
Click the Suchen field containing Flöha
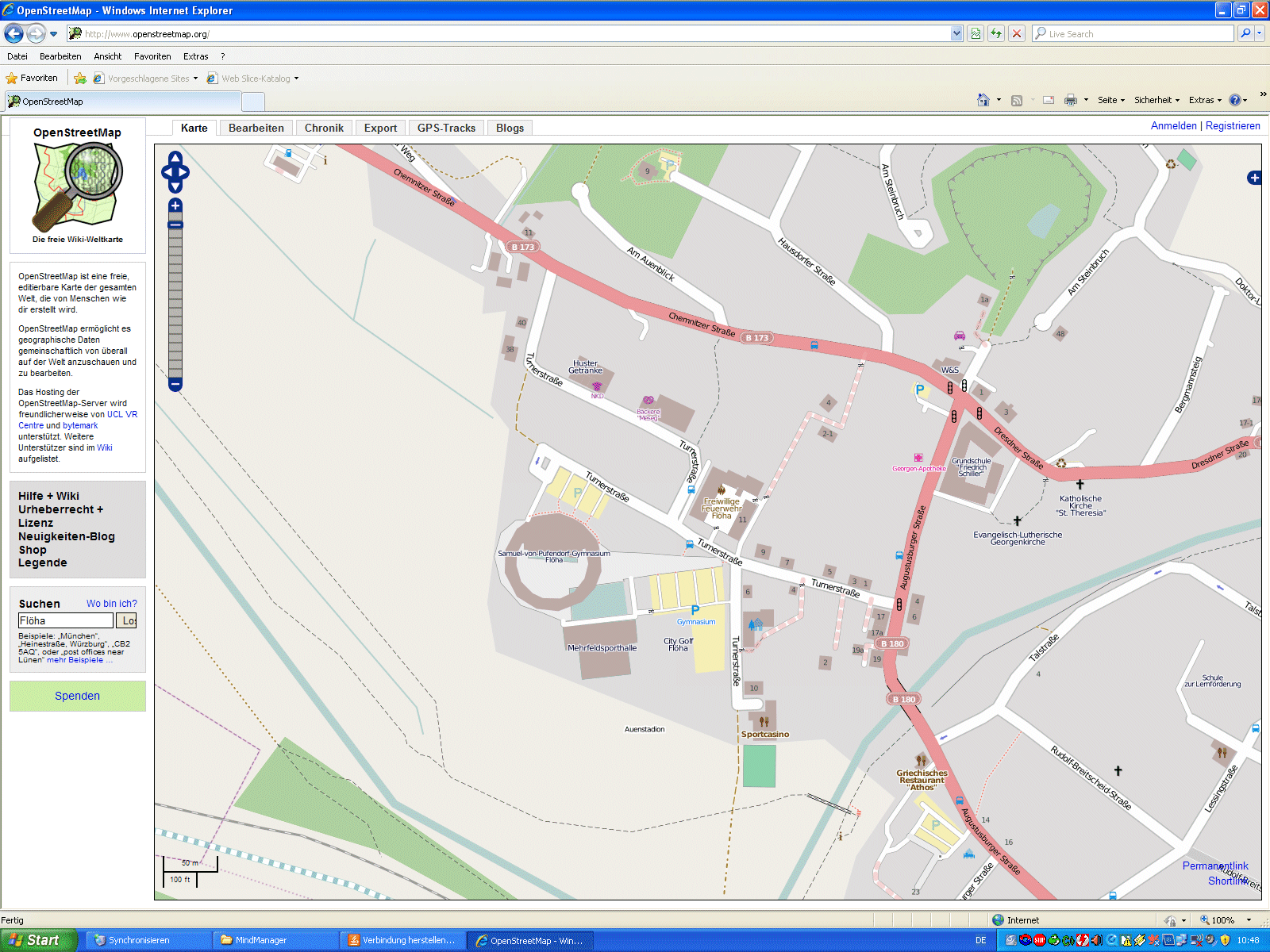[66, 620]
